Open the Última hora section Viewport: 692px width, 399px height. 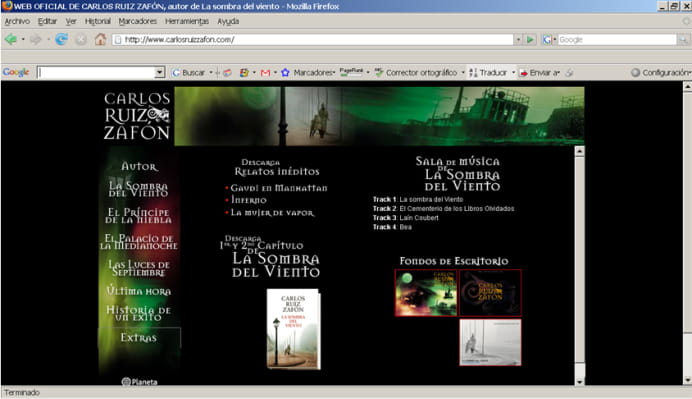139,291
